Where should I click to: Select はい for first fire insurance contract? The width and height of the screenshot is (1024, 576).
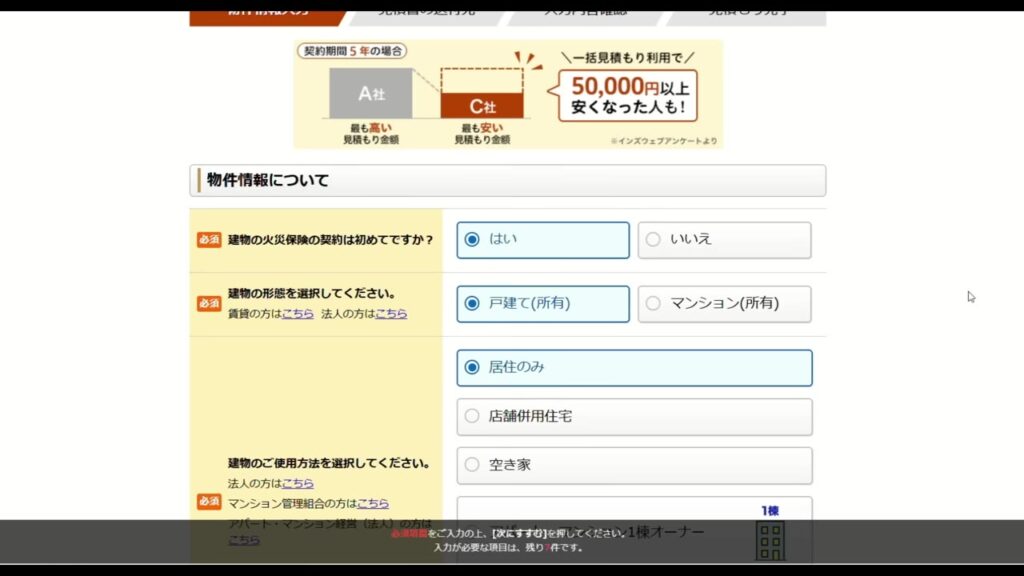tap(543, 240)
